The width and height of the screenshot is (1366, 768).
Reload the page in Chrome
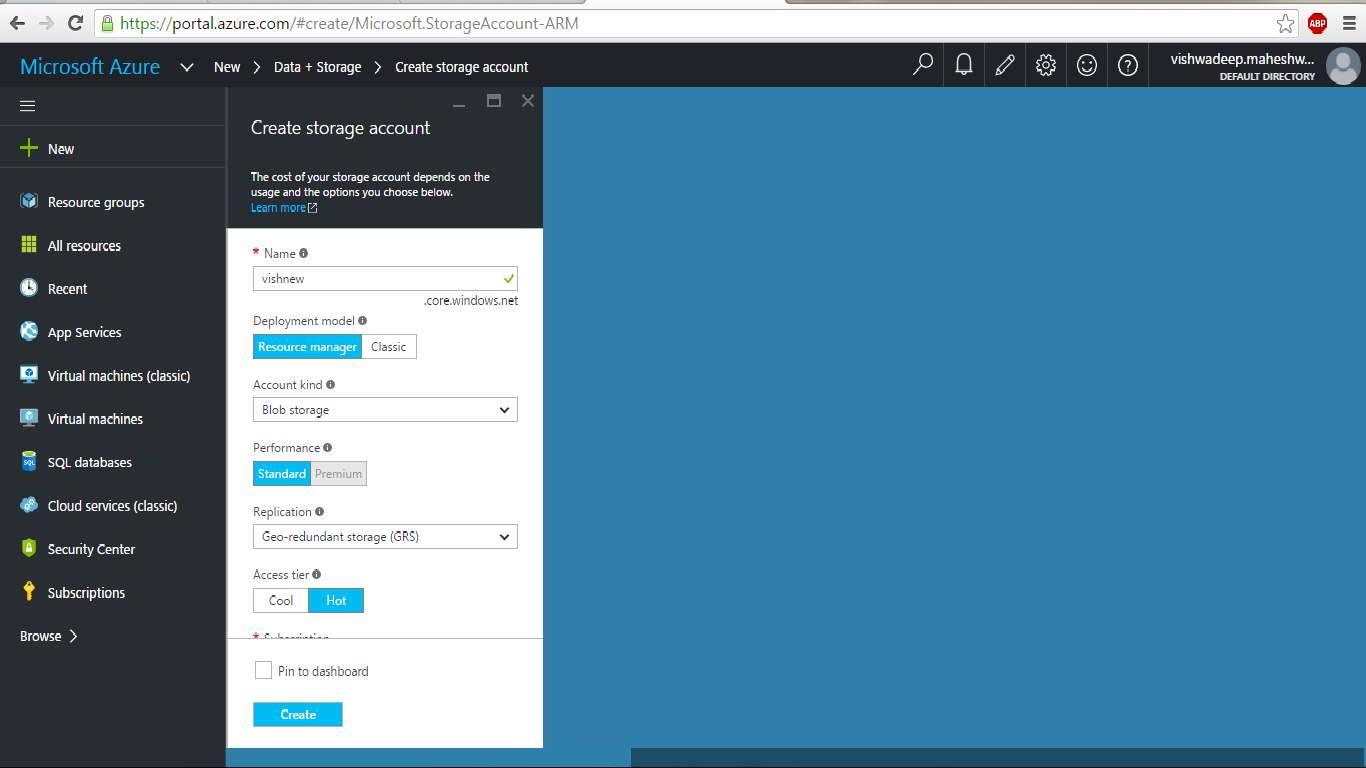75,23
